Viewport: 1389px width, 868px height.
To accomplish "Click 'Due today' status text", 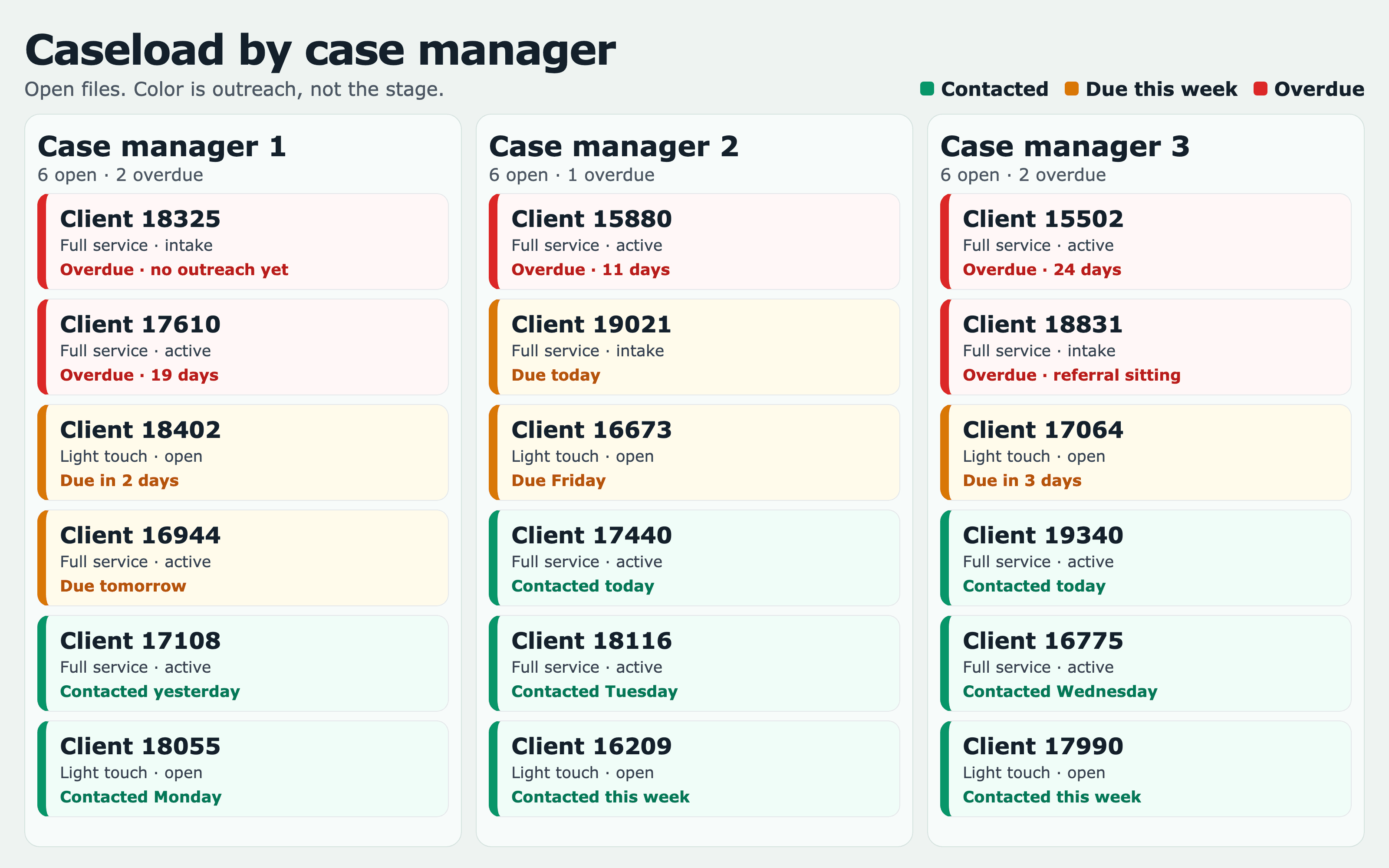I will click(556, 375).
